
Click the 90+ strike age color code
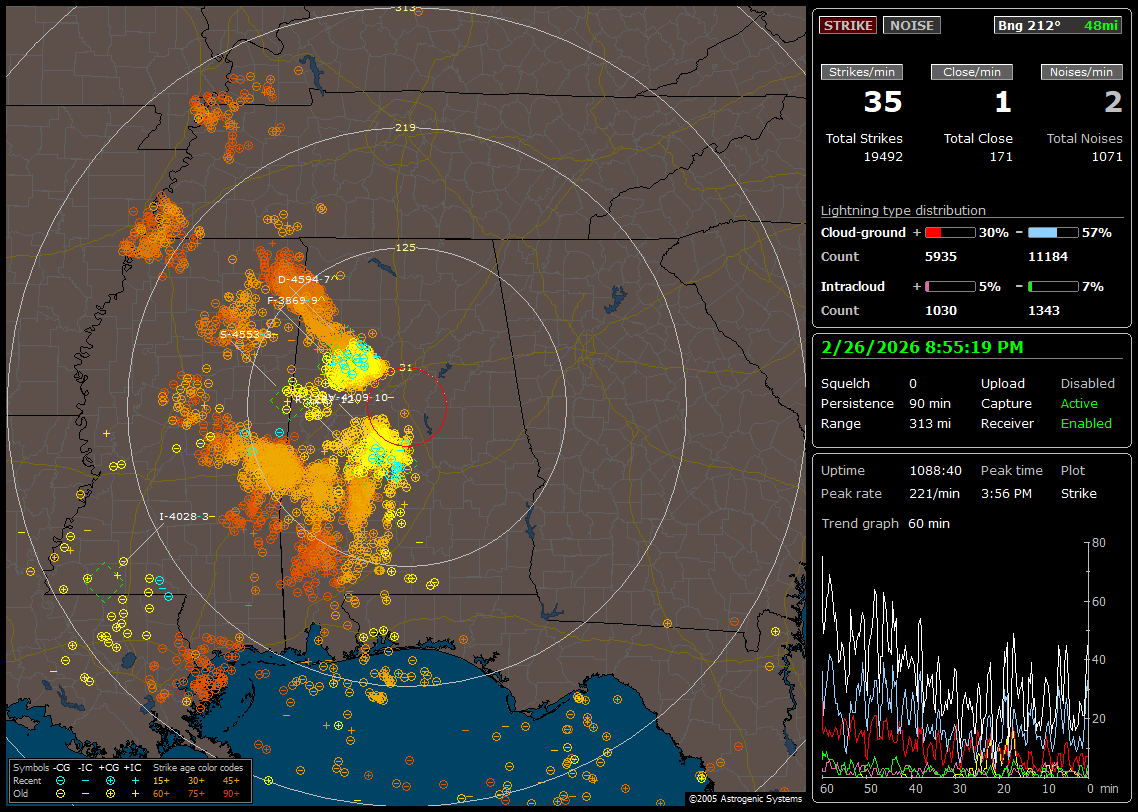click(231, 793)
